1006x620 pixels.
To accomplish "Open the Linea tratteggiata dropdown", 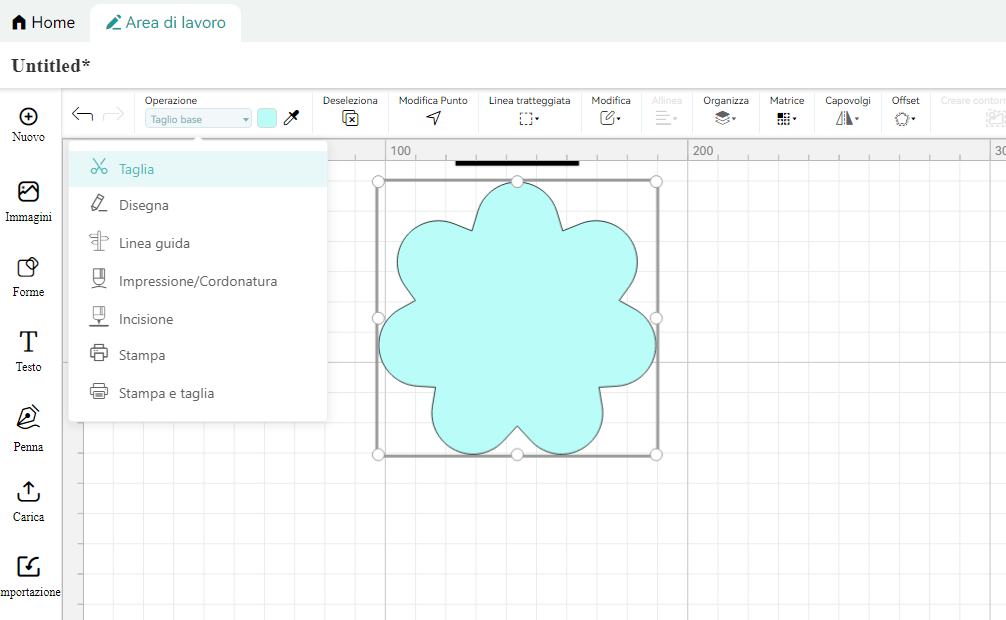I will (529, 118).
